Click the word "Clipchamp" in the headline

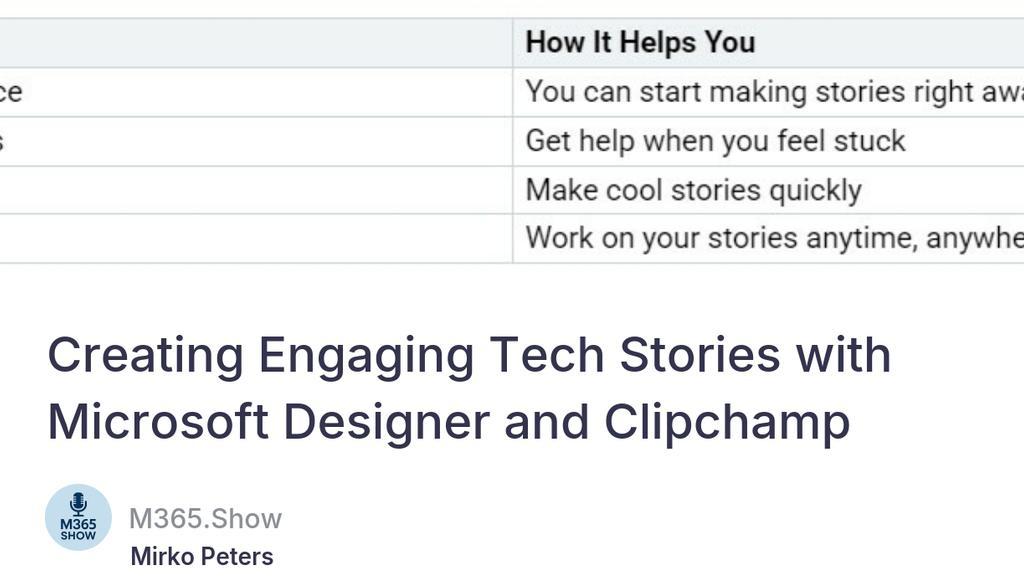(727, 422)
